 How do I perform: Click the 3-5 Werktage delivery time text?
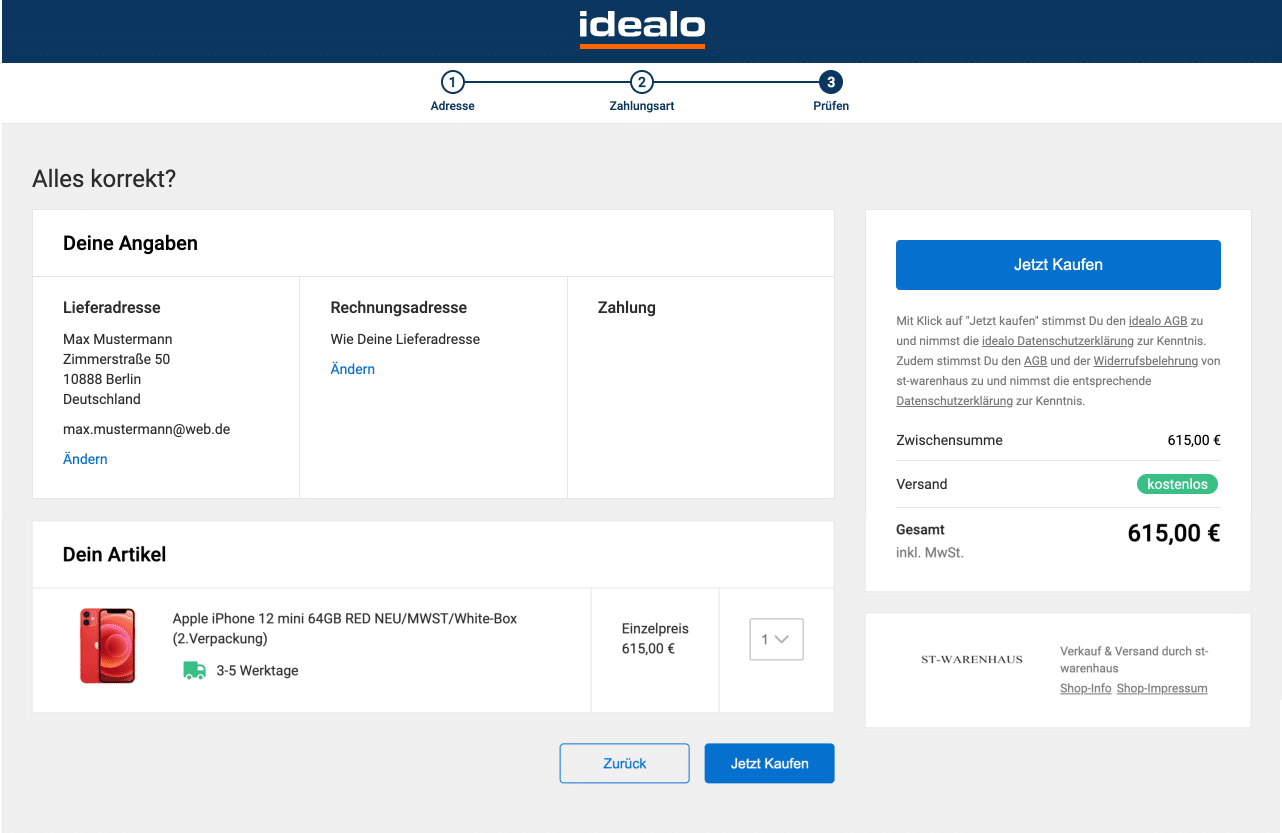pos(257,670)
